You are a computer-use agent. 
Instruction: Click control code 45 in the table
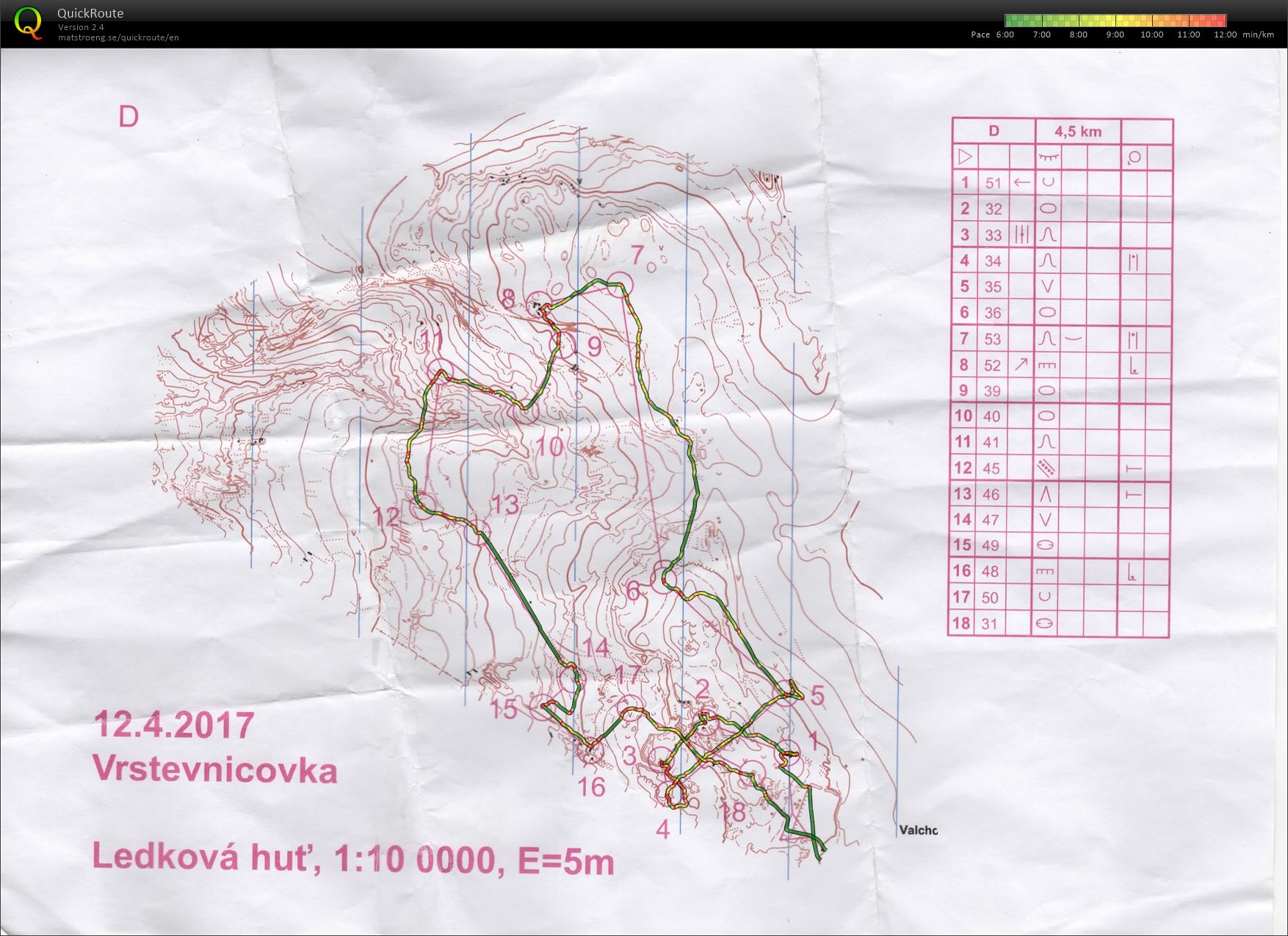click(x=991, y=468)
